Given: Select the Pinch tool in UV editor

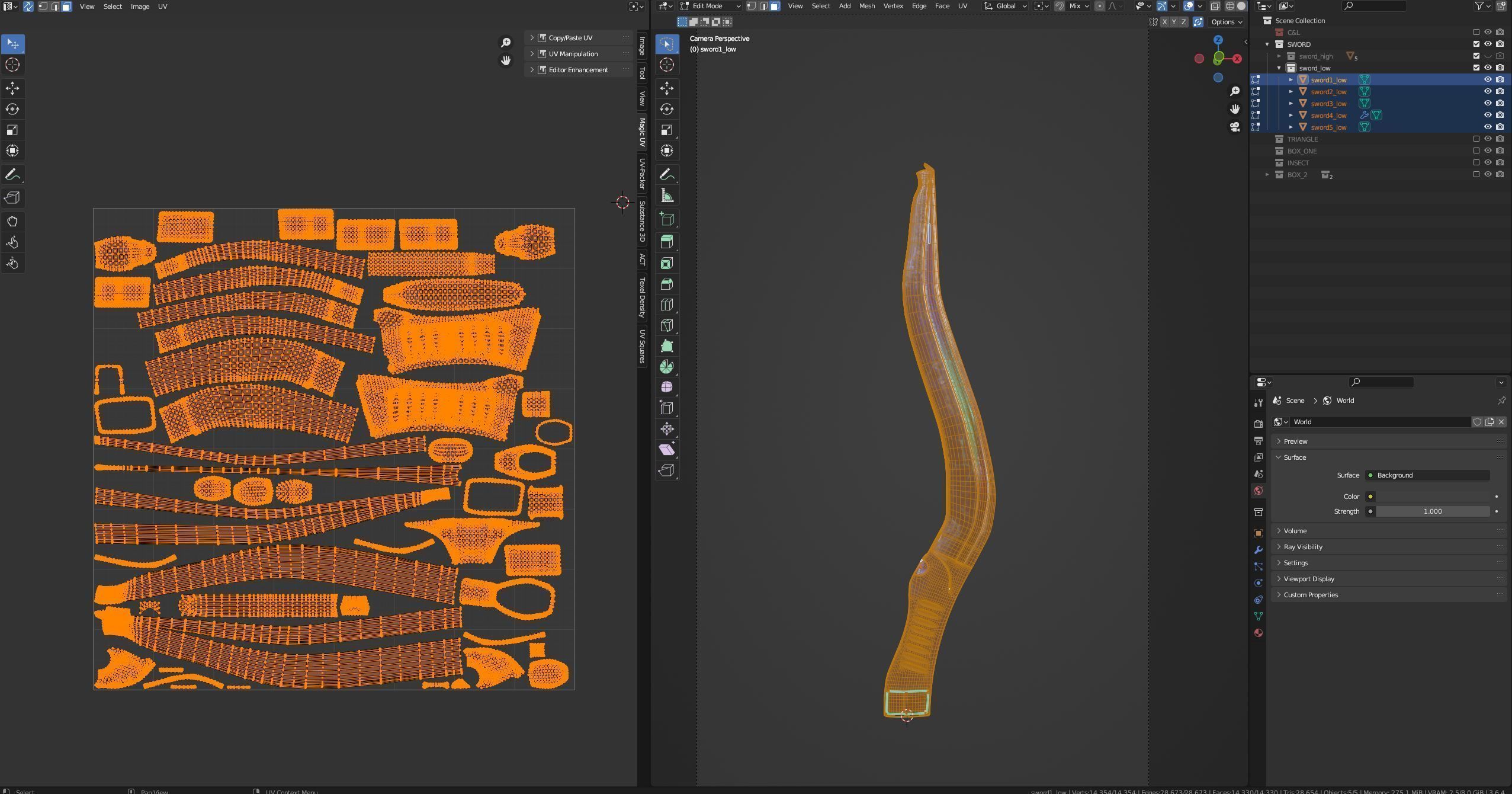Looking at the screenshot, I should click(x=12, y=263).
